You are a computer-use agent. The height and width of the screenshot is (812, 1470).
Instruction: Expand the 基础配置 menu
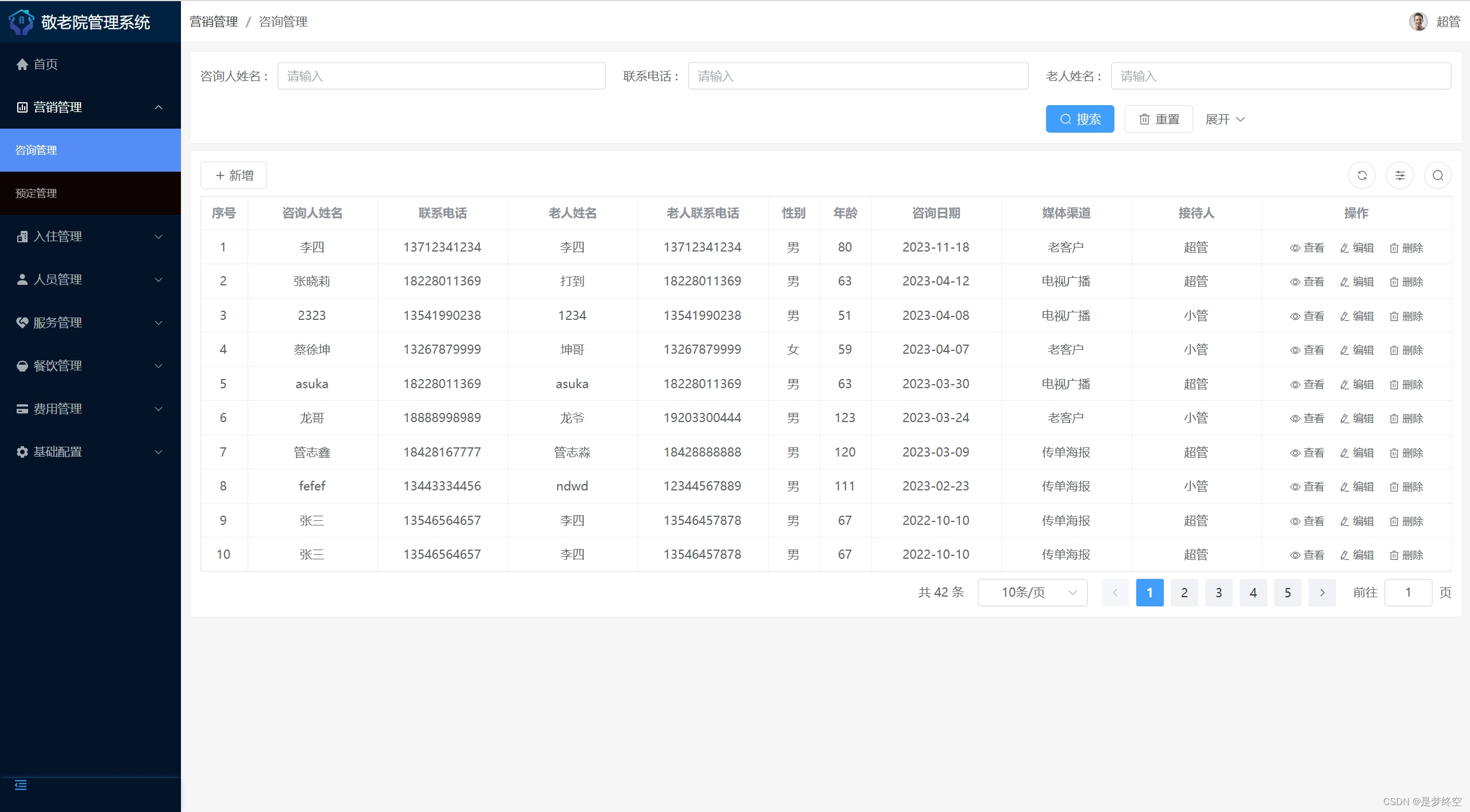click(x=90, y=451)
